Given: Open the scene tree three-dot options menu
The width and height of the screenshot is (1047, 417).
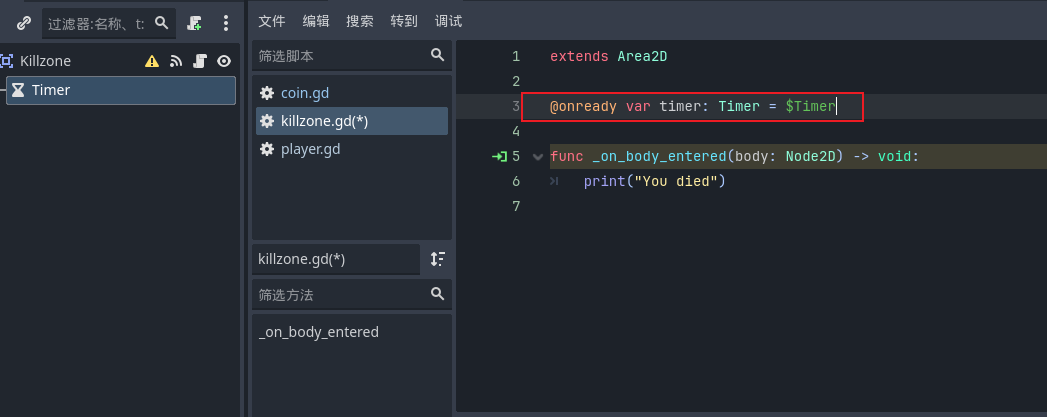Looking at the screenshot, I should coord(225,22).
